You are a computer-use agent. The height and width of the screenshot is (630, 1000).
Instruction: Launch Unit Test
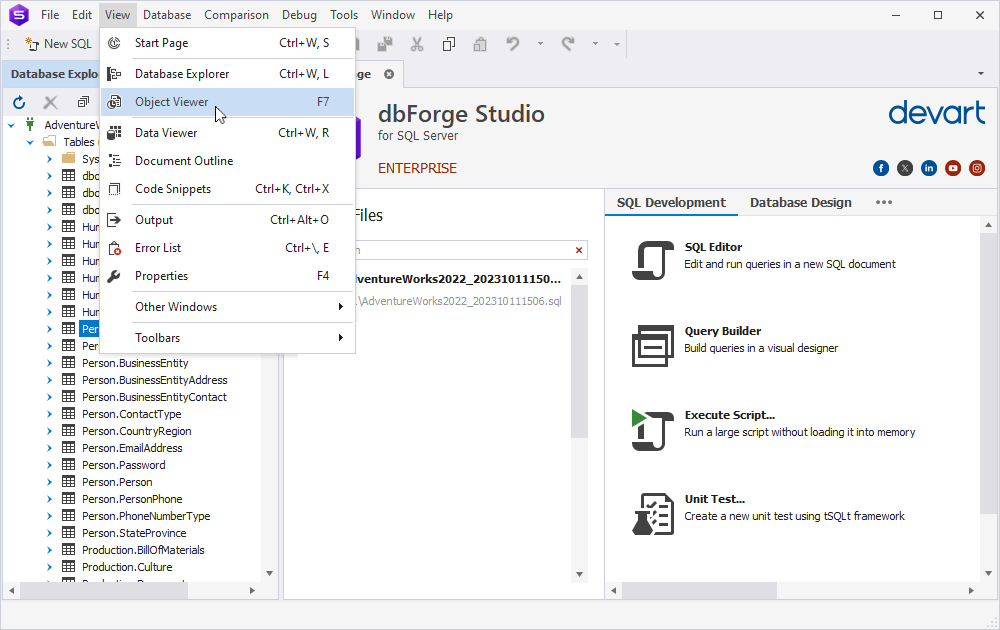(768, 513)
